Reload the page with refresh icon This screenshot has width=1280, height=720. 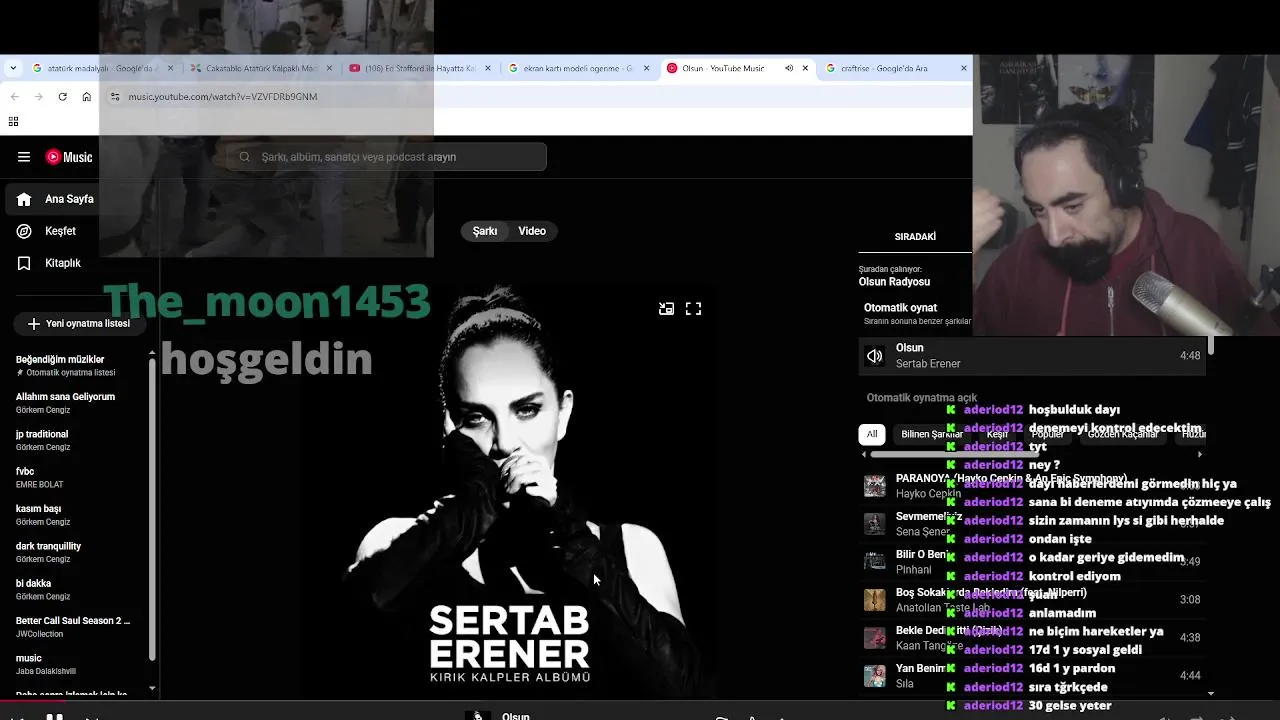pyautogui.click(x=62, y=97)
